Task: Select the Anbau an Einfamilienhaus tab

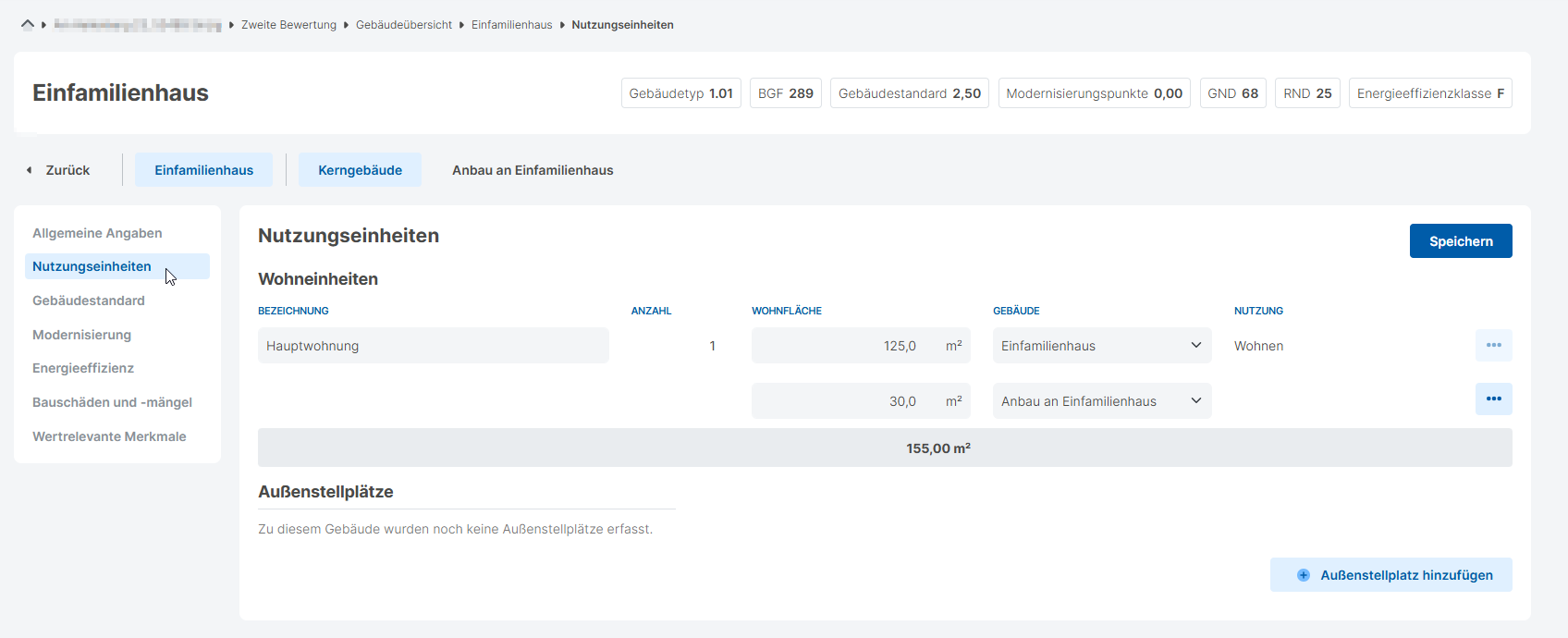Action: pos(533,170)
